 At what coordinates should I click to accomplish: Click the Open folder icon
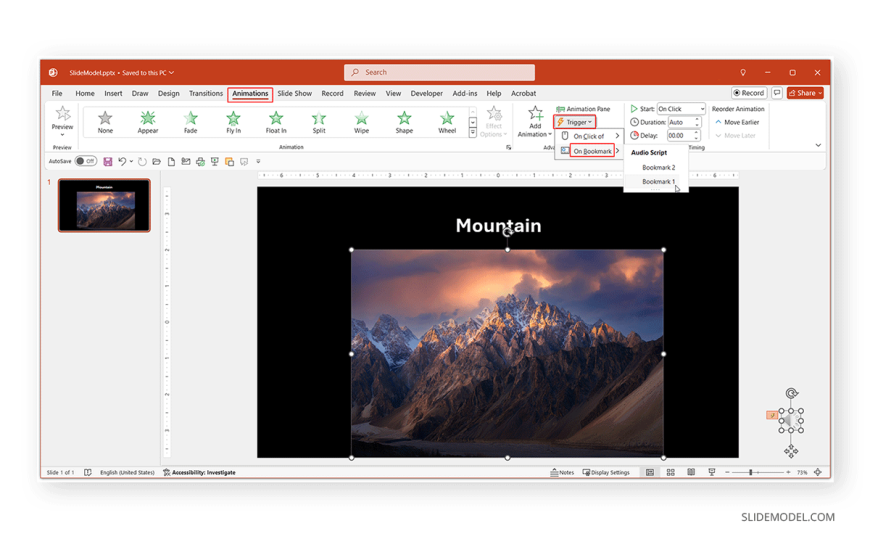(156, 162)
